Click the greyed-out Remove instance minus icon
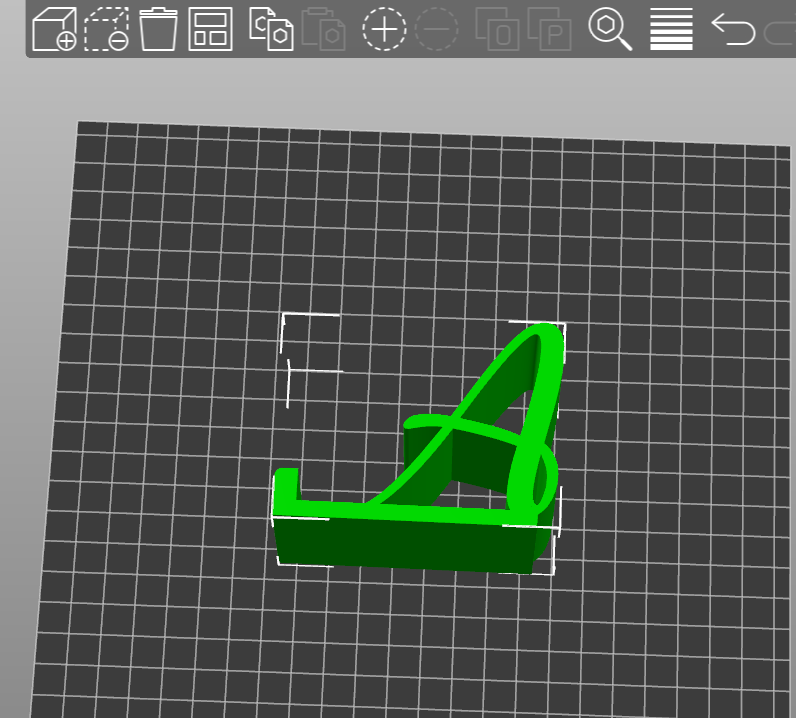 pyautogui.click(x=437, y=29)
